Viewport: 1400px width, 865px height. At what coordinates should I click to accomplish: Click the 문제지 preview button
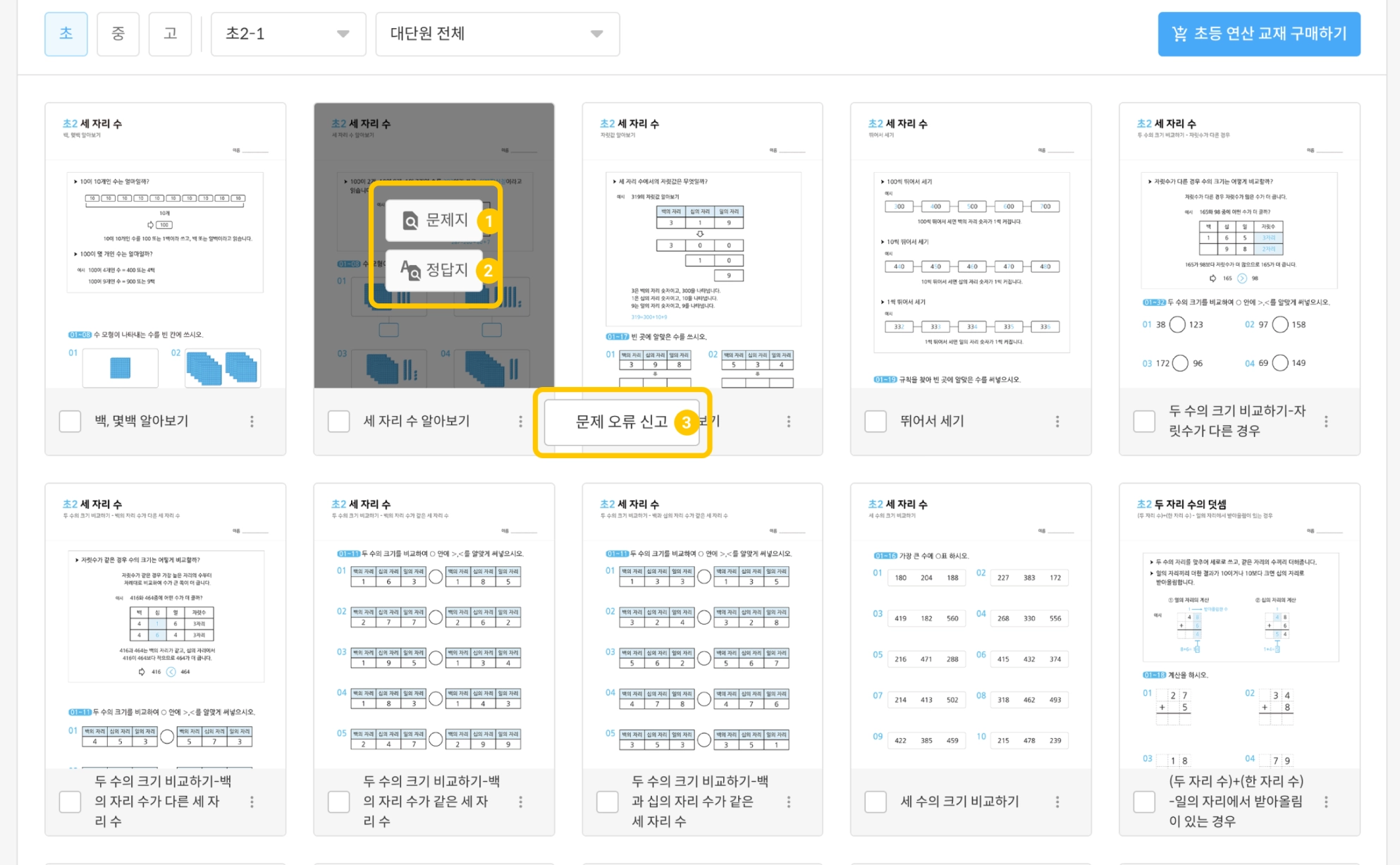pyautogui.click(x=434, y=221)
